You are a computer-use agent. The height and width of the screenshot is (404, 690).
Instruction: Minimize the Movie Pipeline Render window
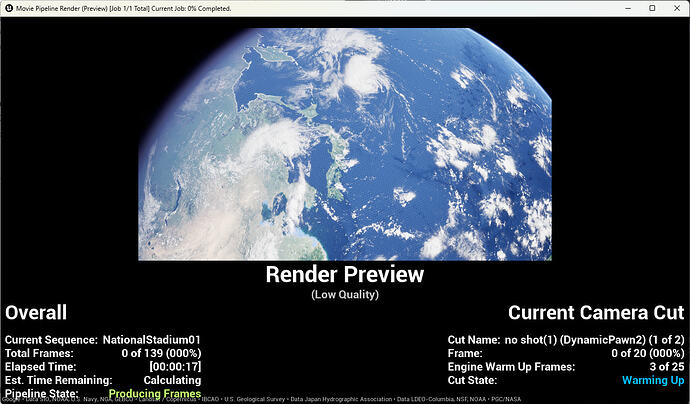(628, 8)
